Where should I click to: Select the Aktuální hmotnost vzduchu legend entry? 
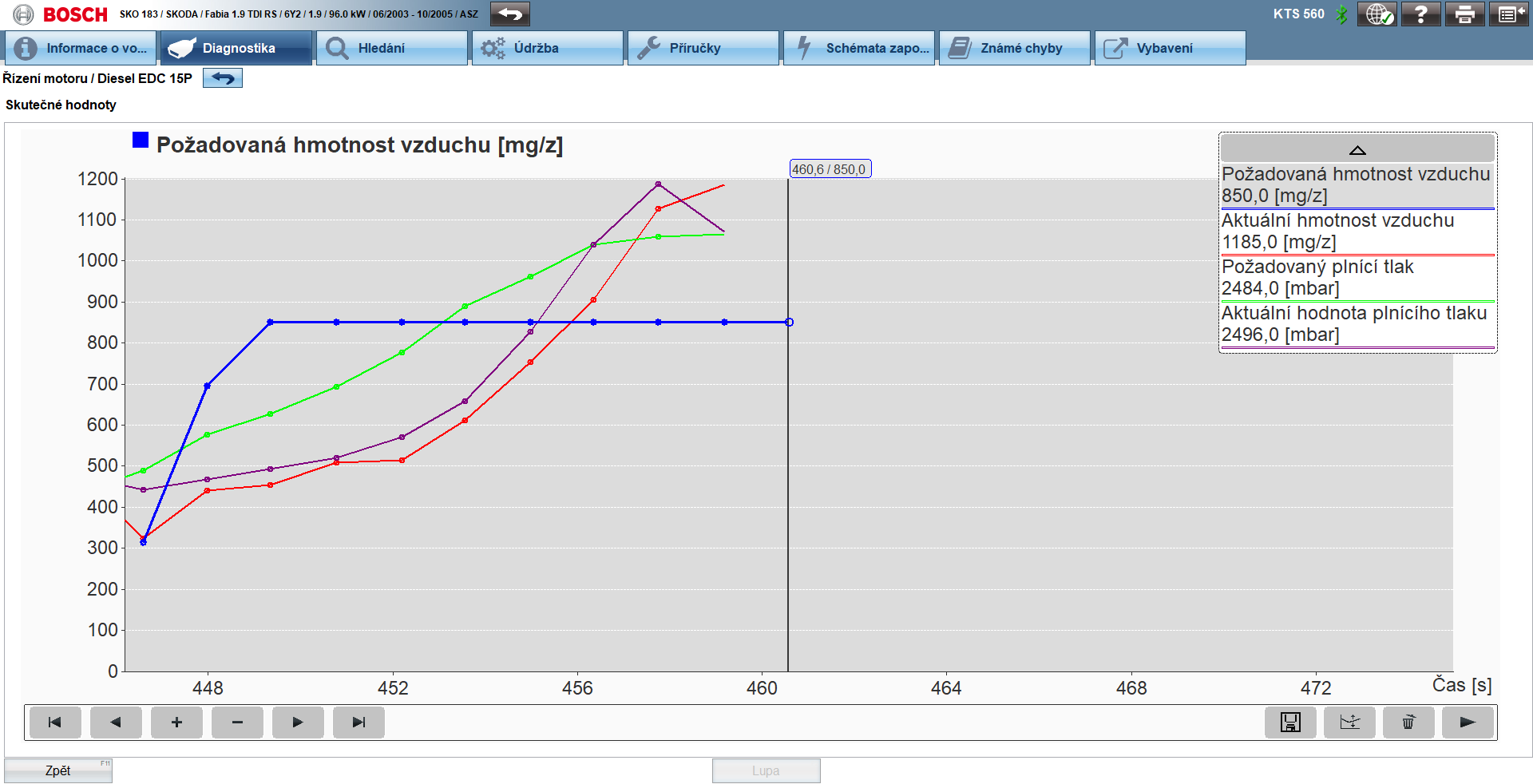point(1357,232)
